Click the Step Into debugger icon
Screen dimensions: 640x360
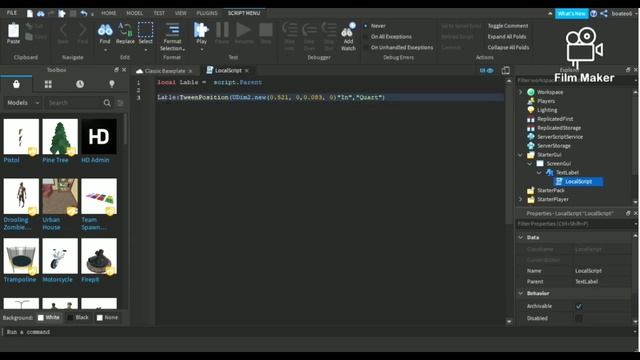pos(289,30)
